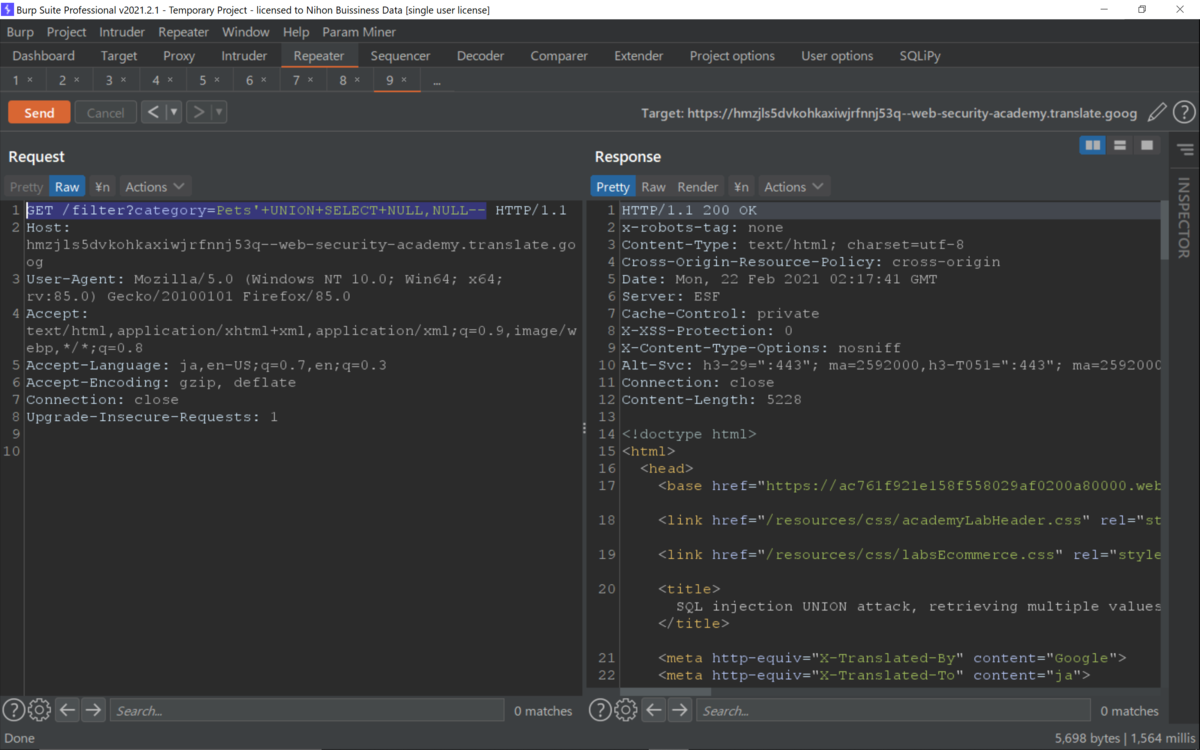Viewport: 1200px width, 750px height.
Task: Switch request view to Raw
Action: [67, 187]
